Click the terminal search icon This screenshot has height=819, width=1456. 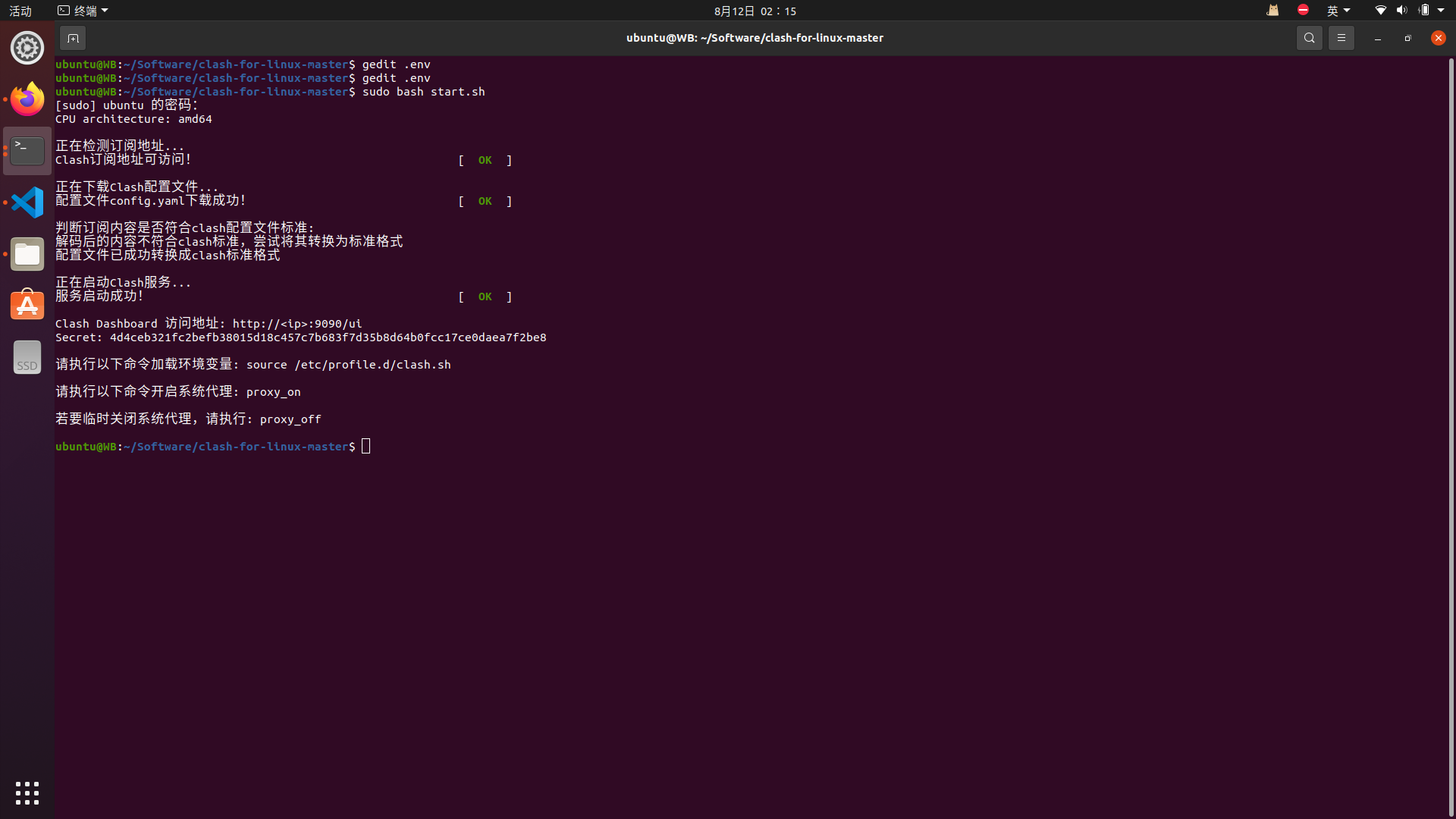coord(1309,38)
